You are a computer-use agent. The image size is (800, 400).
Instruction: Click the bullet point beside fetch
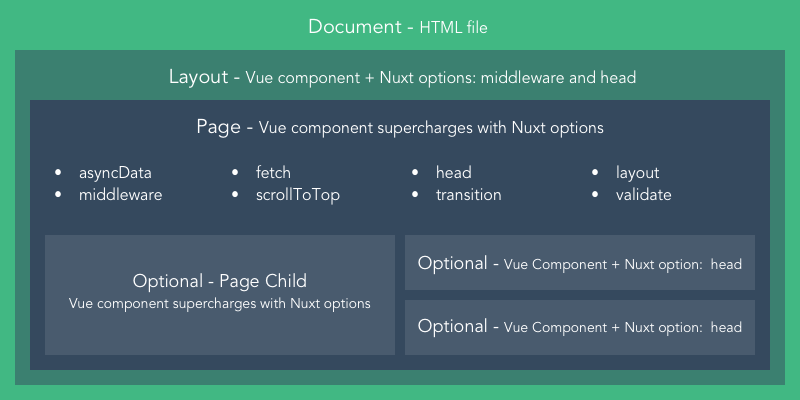point(236,174)
